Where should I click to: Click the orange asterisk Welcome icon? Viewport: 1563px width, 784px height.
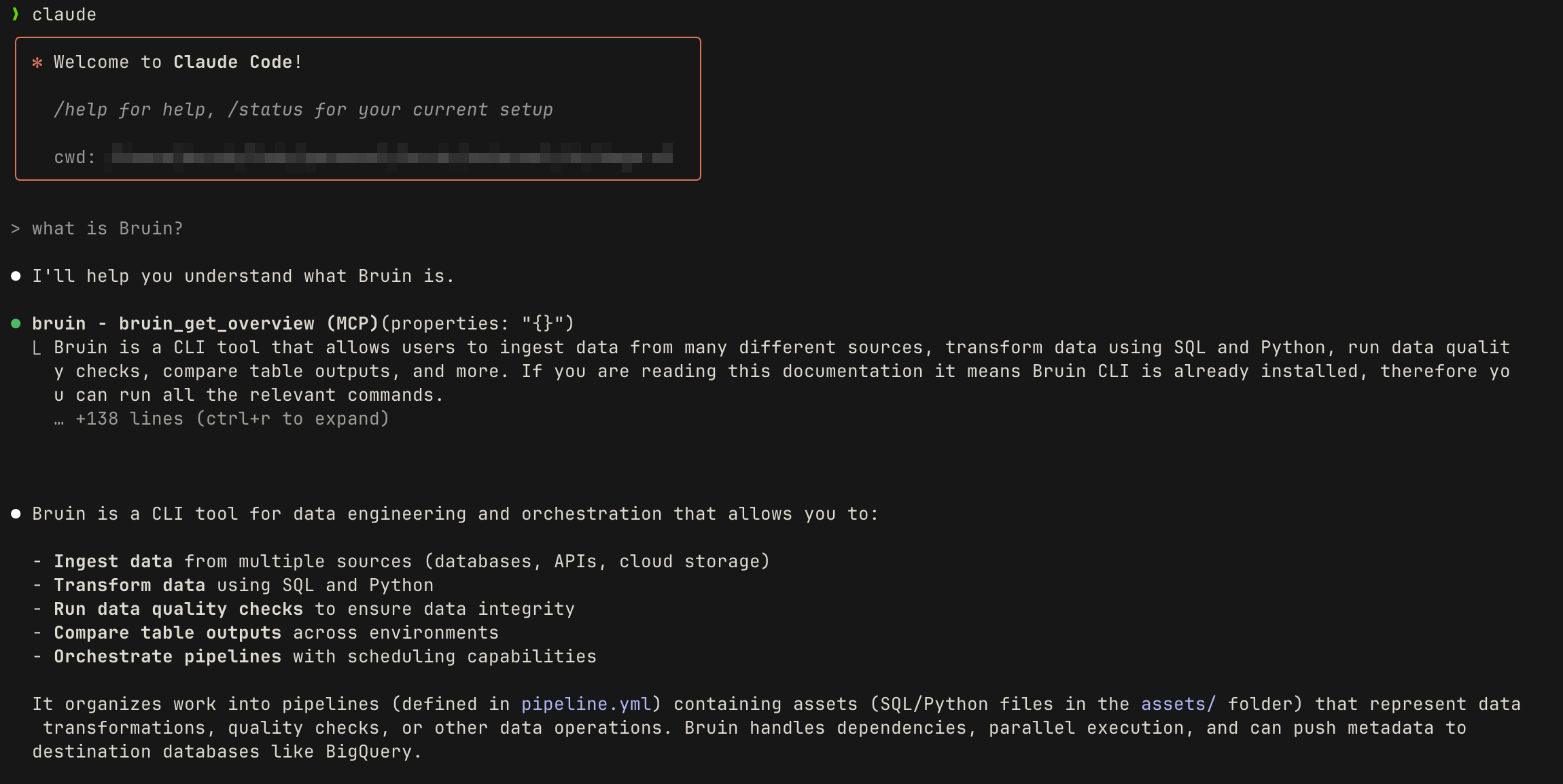coord(37,63)
